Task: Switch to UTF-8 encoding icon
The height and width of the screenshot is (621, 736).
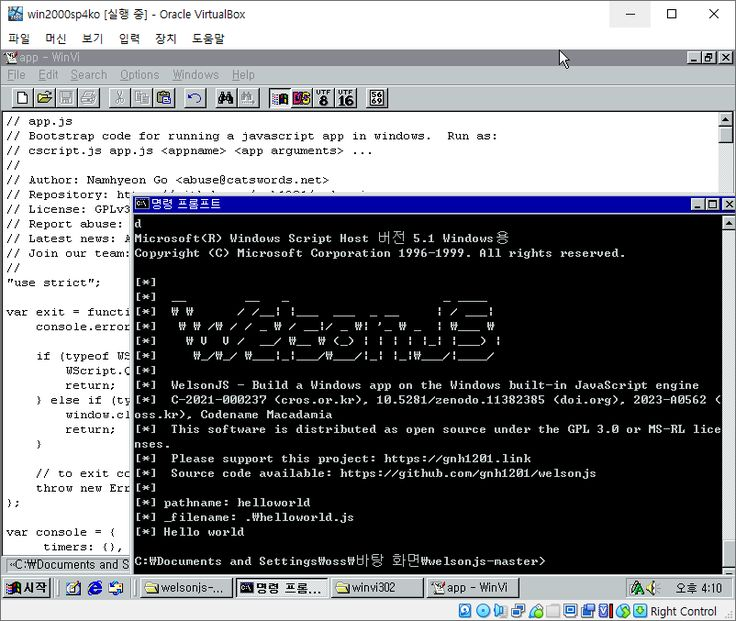Action: point(323,97)
